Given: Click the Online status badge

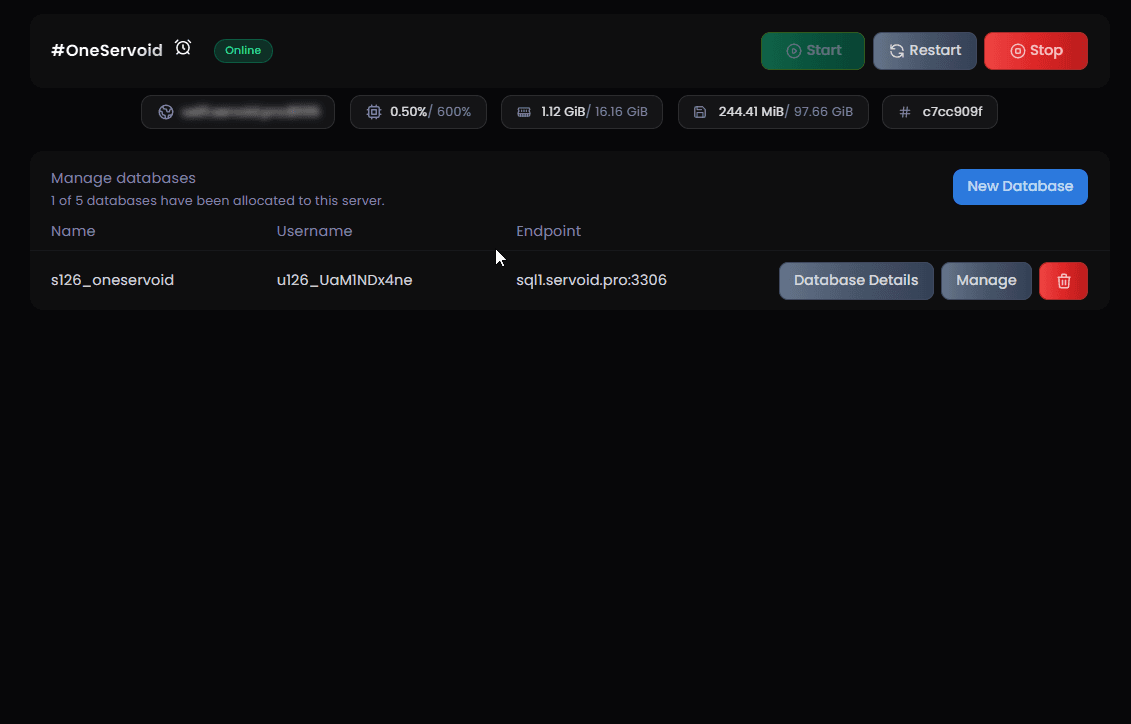Looking at the screenshot, I should 243,50.
